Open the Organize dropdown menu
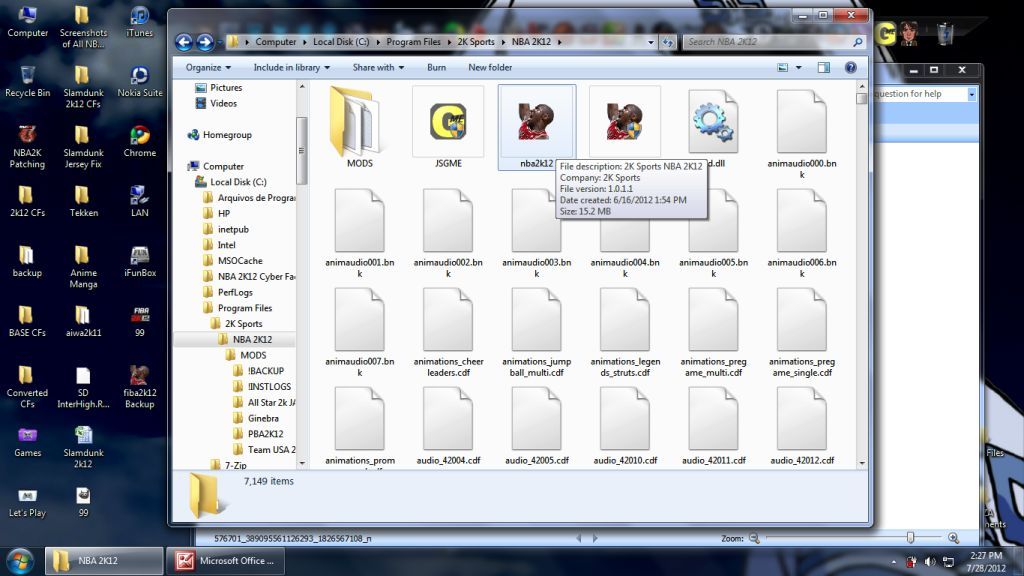The width and height of the screenshot is (1024, 576). [x=208, y=67]
